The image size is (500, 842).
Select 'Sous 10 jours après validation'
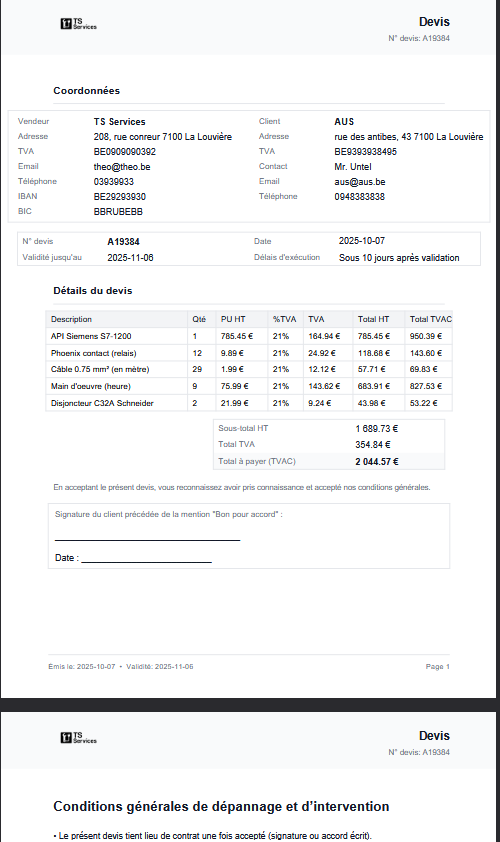(399, 258)
